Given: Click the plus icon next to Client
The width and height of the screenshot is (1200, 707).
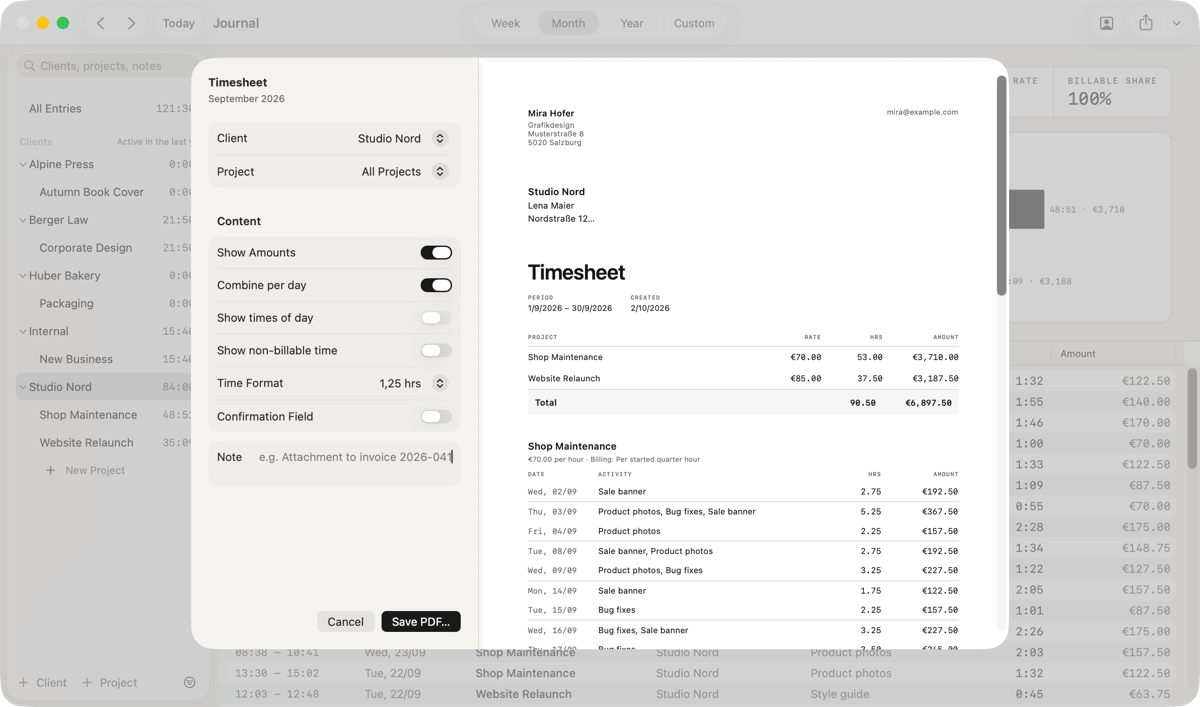Looking at the screenshot, I should pos(23,683).
